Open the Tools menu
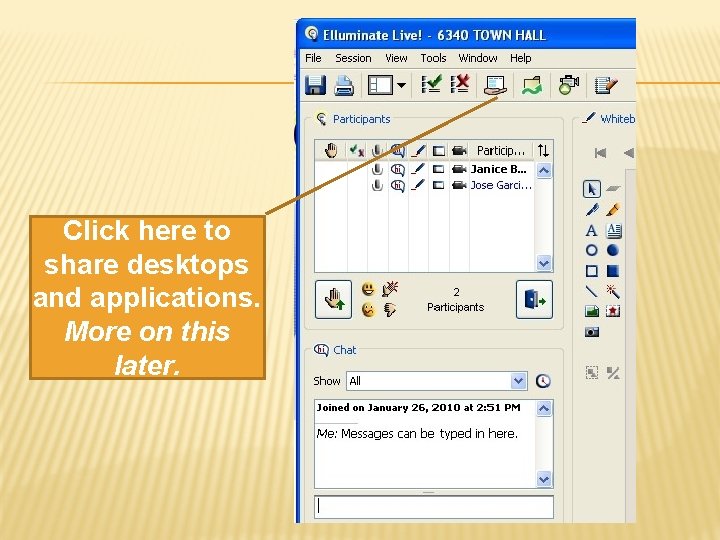This screenshot has height=540, width=720. point(433,58)
